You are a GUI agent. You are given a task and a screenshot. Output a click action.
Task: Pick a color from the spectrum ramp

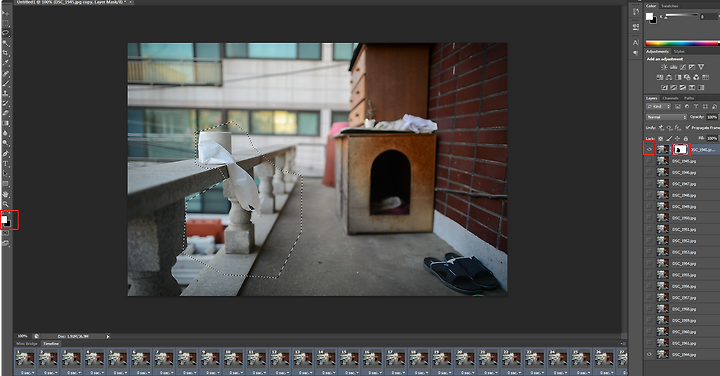click(x=682, y=44)
